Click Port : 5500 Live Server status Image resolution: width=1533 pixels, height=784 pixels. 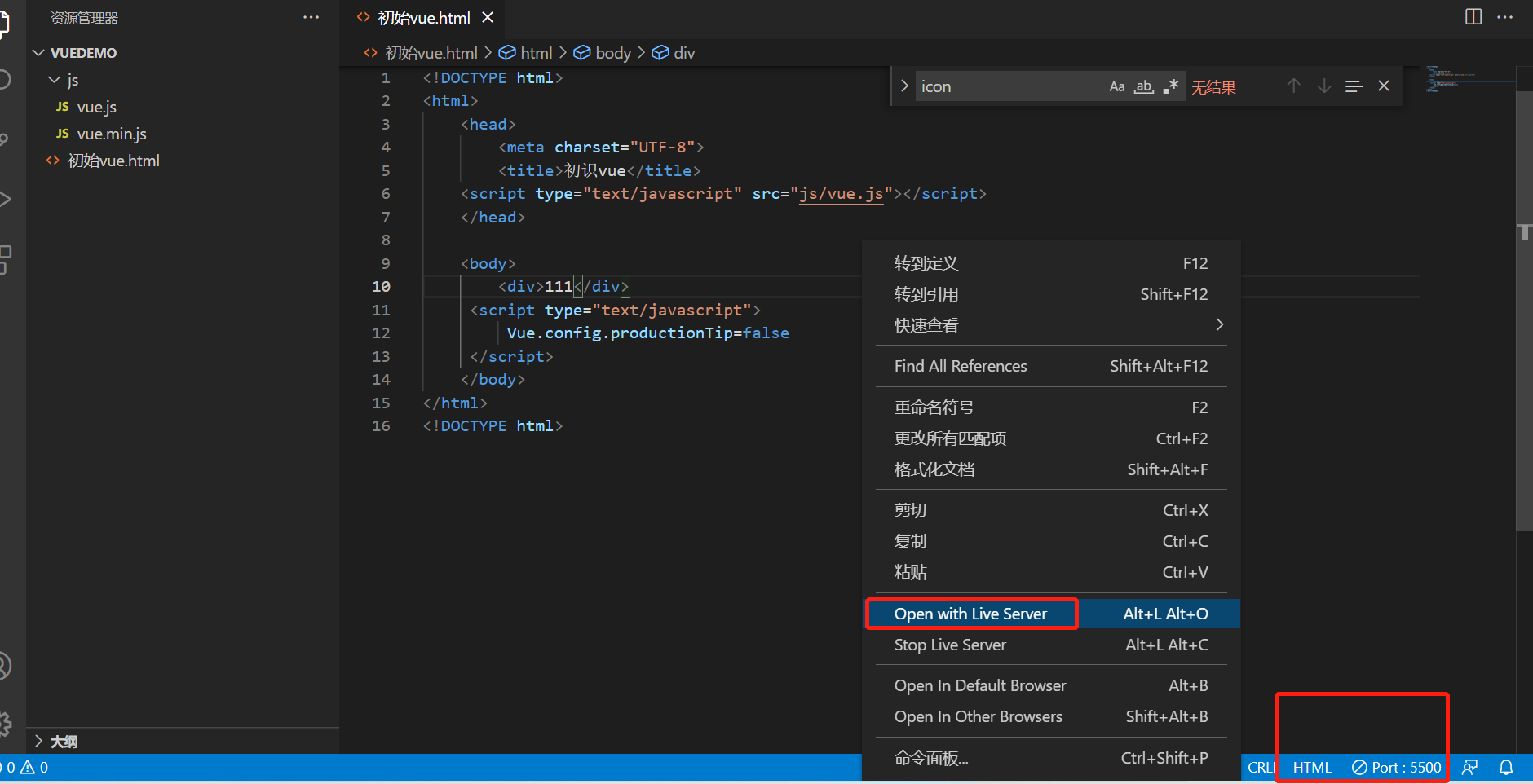click(1397, 768)
